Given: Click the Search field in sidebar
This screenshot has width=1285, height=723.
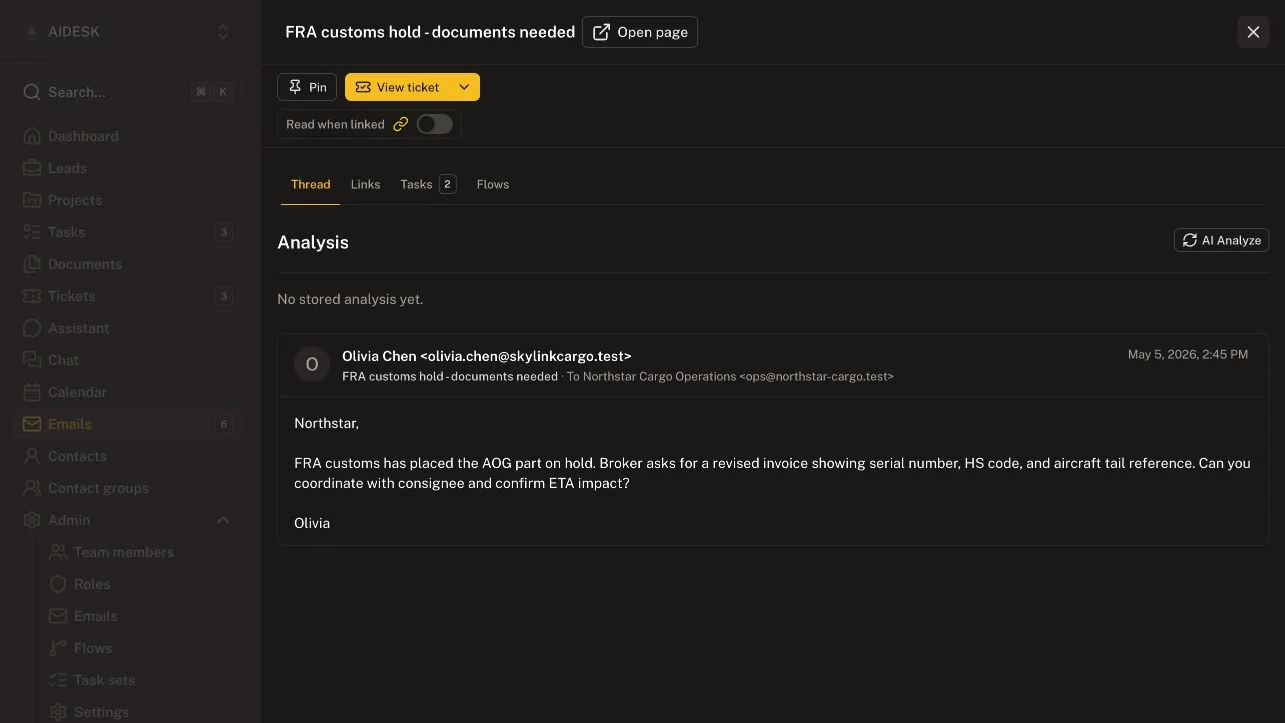Looking at the screenshot, I should coord(130,92).
